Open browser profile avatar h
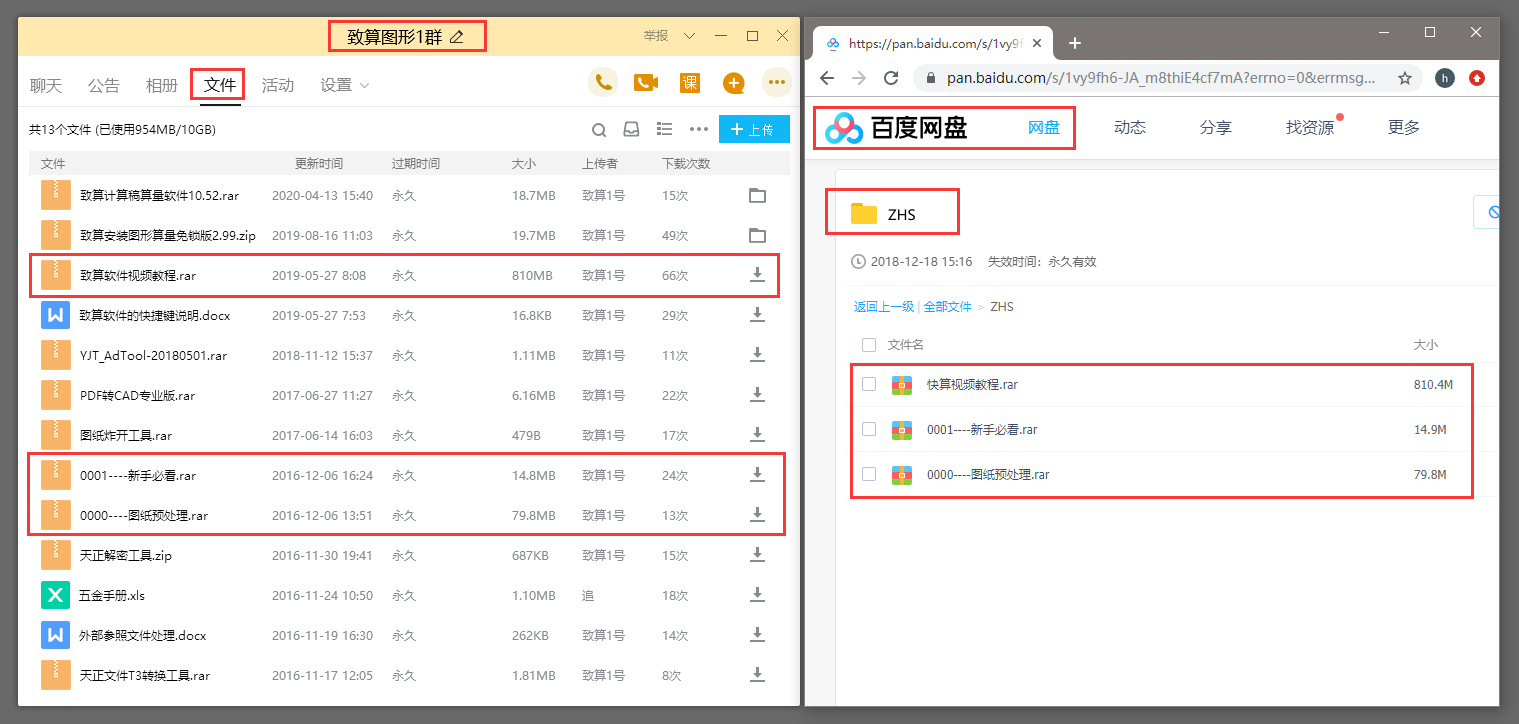This screenshot has width=1519, height=724. (x=1444, y=78)
